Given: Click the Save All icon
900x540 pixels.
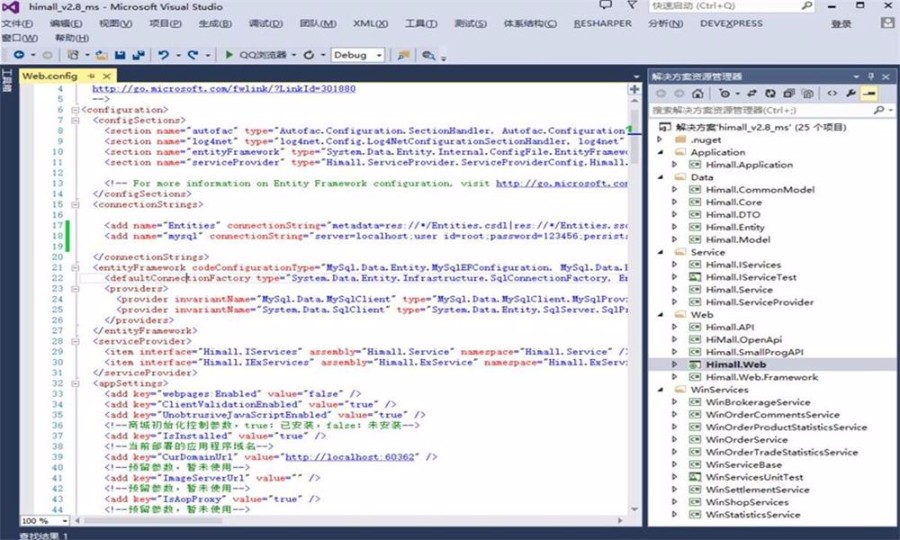Looking at the screenshot, I should click(138, 55).
